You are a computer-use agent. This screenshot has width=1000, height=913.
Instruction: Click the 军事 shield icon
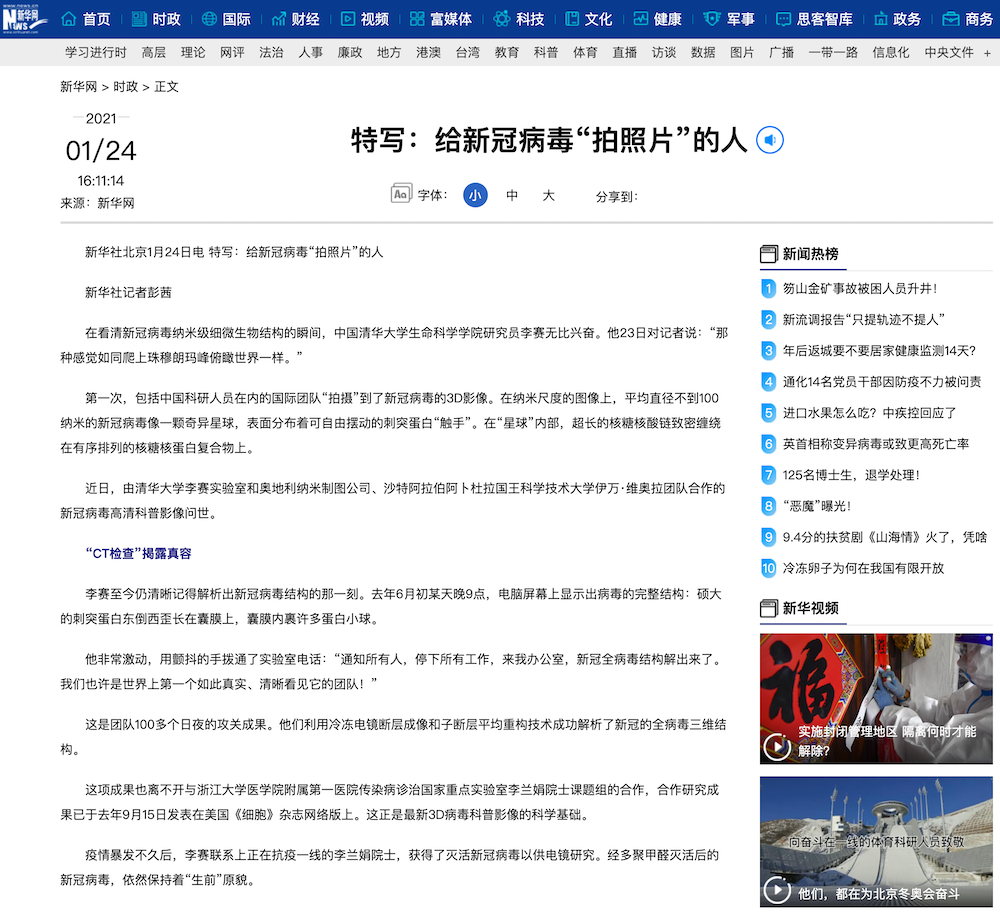tap(712, 19)
